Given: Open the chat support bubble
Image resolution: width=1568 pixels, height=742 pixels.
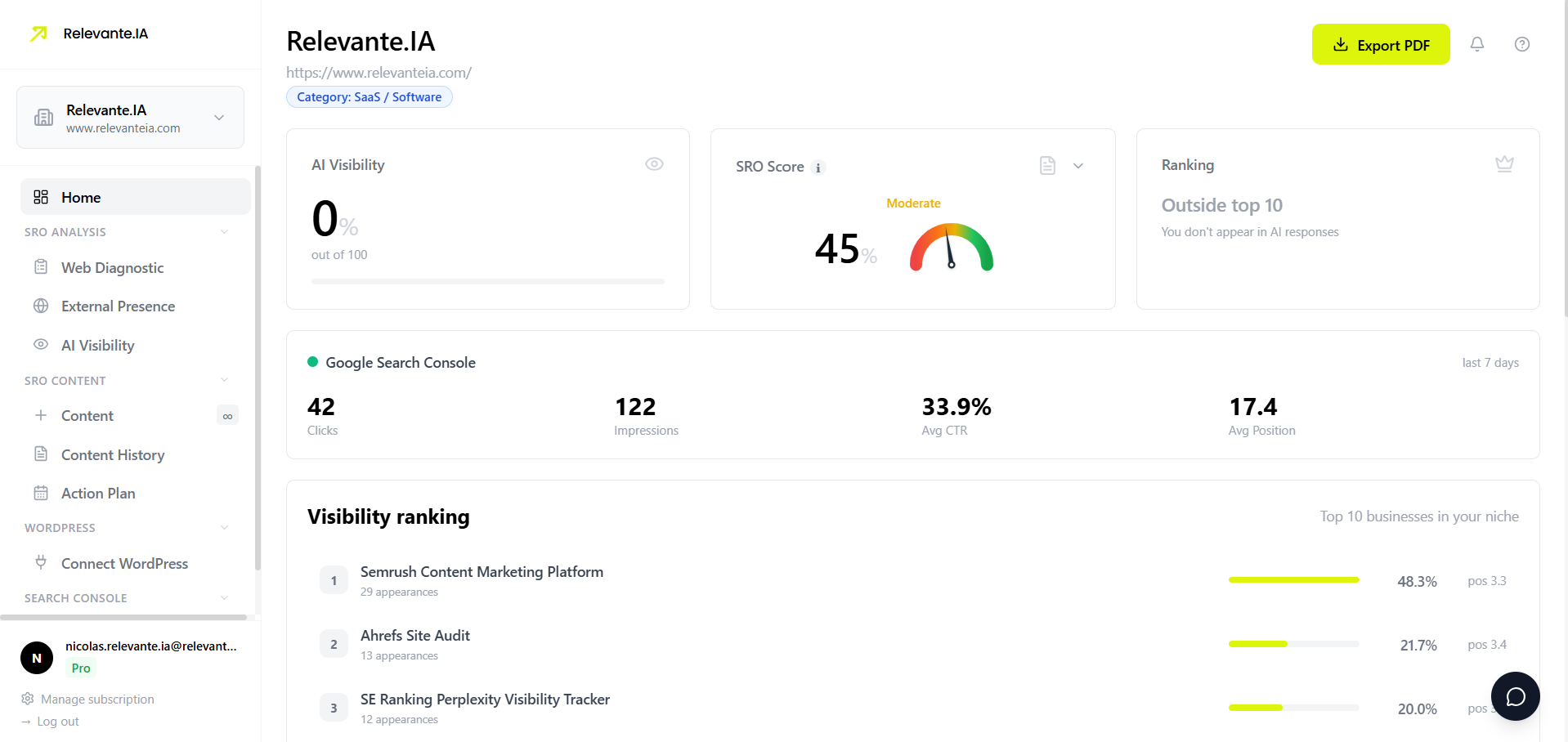Looking at the screenshot, I should click(1515, 696).
